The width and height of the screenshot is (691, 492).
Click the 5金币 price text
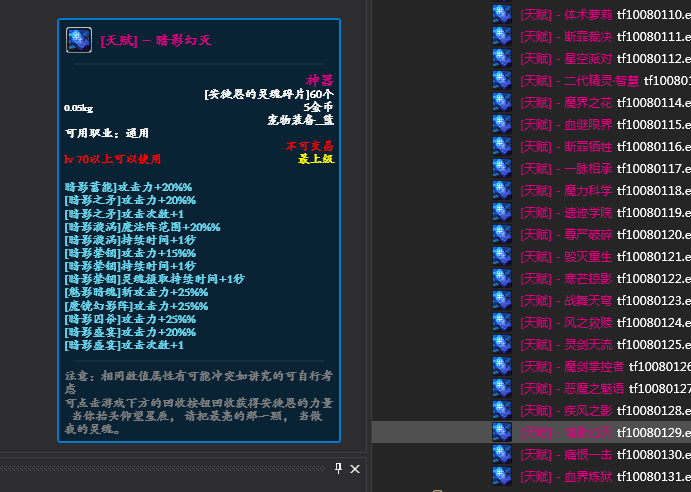click(x=318, y=107)
